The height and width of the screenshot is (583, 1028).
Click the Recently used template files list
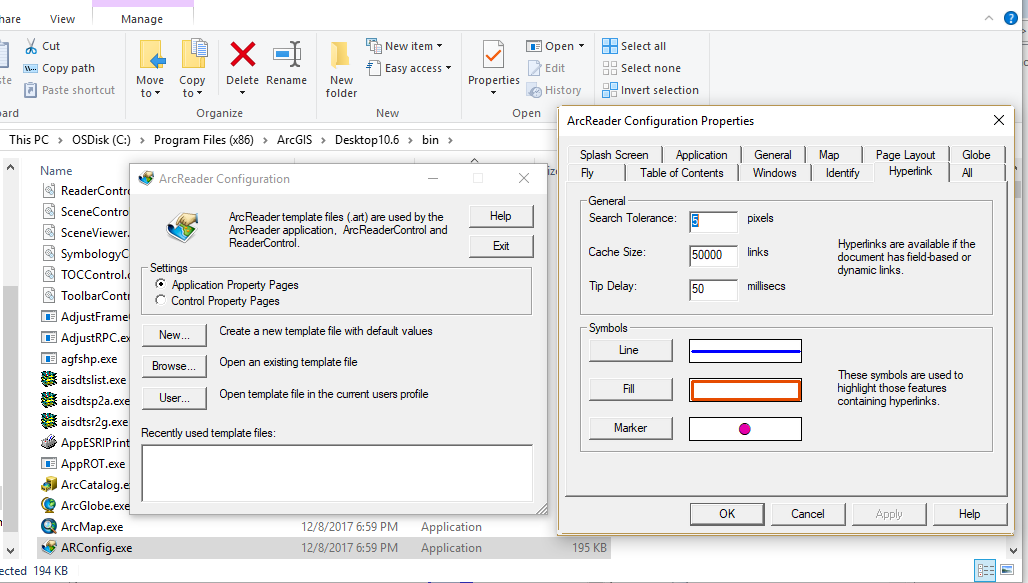click(337, 473)
